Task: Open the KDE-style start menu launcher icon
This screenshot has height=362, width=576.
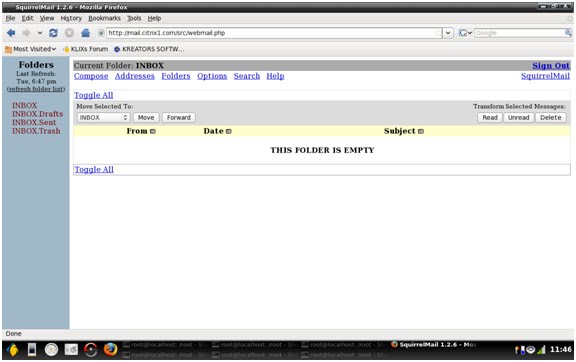Action: coord(13,350)
